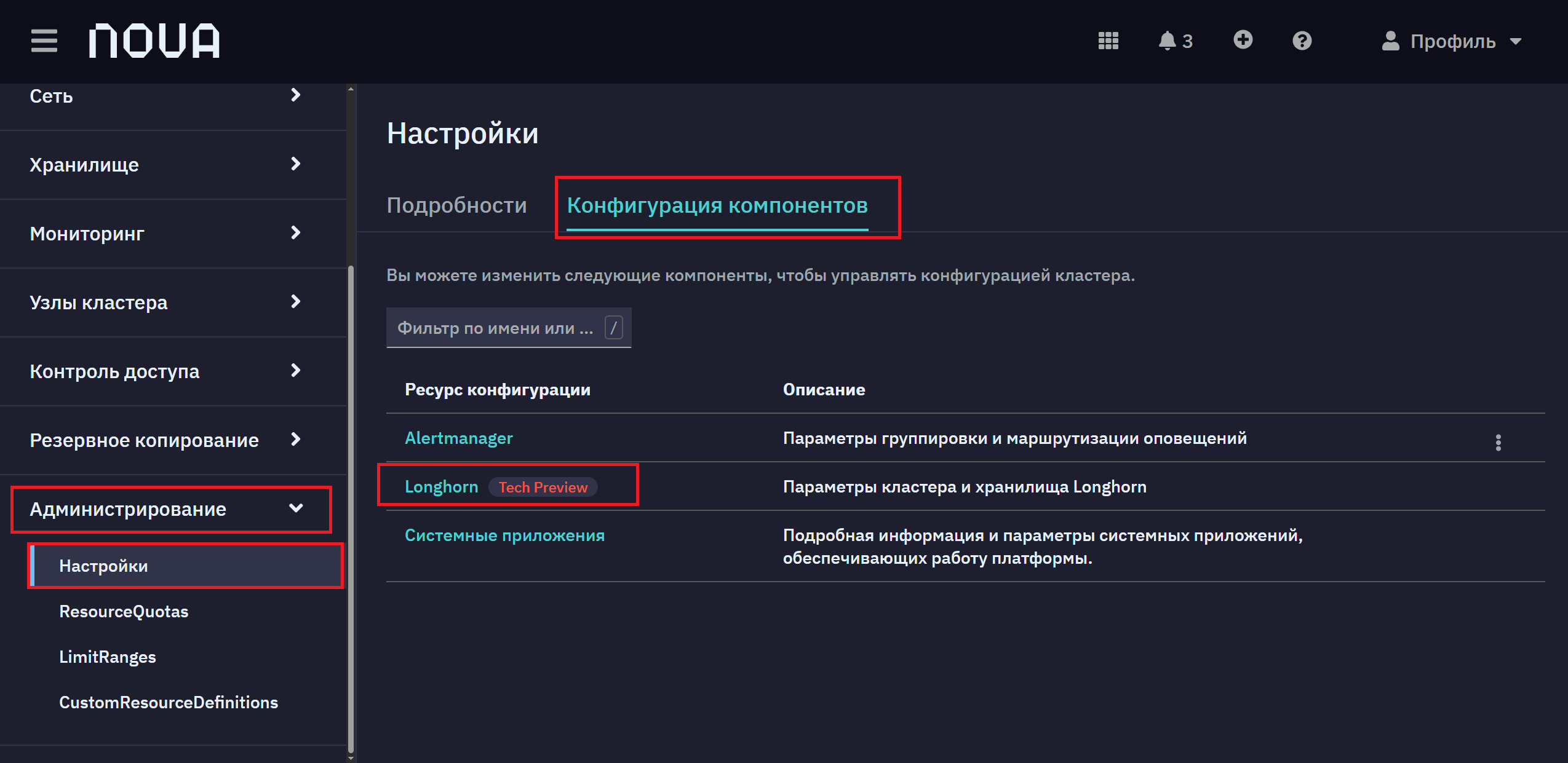Open the help question mark icon
This screenshot has height=763, width=1568.
[x=1302, y=41]
